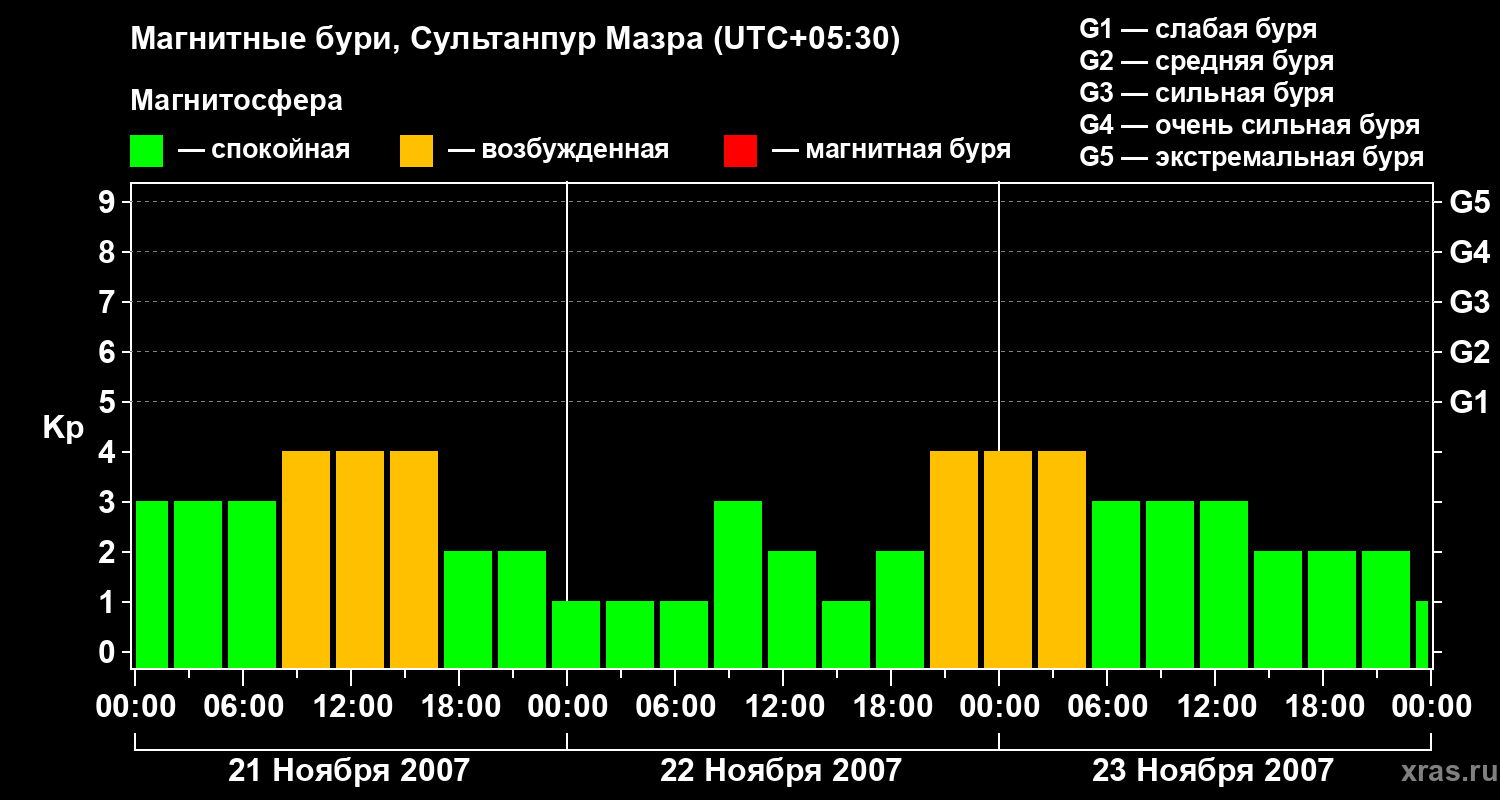Image resolution: width=1500 pixels, height=800 pixels.
Task: Click the 'G2 — средняя буря' legend line
Action: click(x=1207, y=61)
